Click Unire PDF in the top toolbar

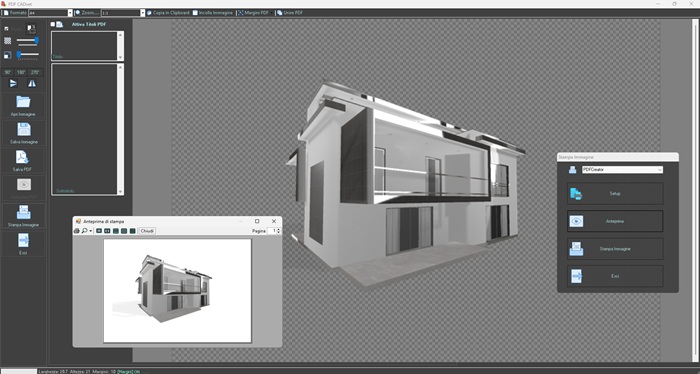(x=289, y=13)
